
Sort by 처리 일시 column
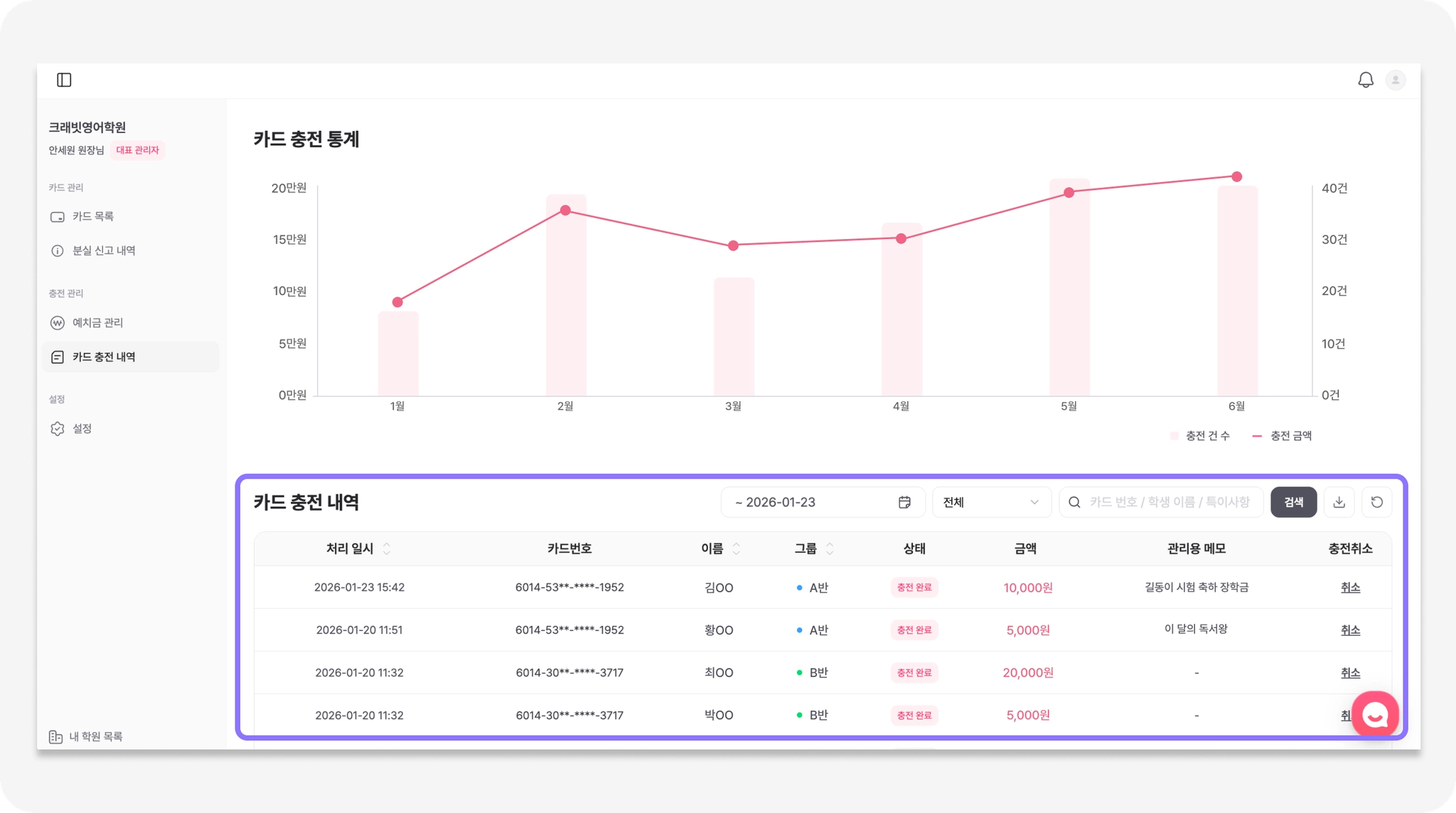point(387,548)
